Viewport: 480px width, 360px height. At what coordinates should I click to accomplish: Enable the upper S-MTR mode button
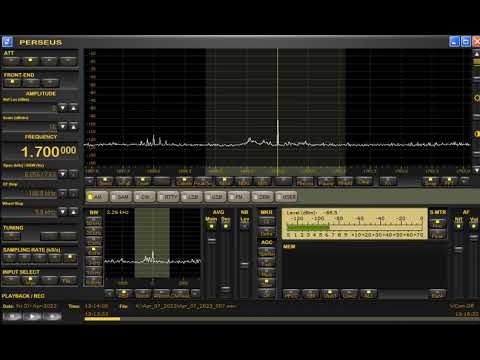[437, 223]
